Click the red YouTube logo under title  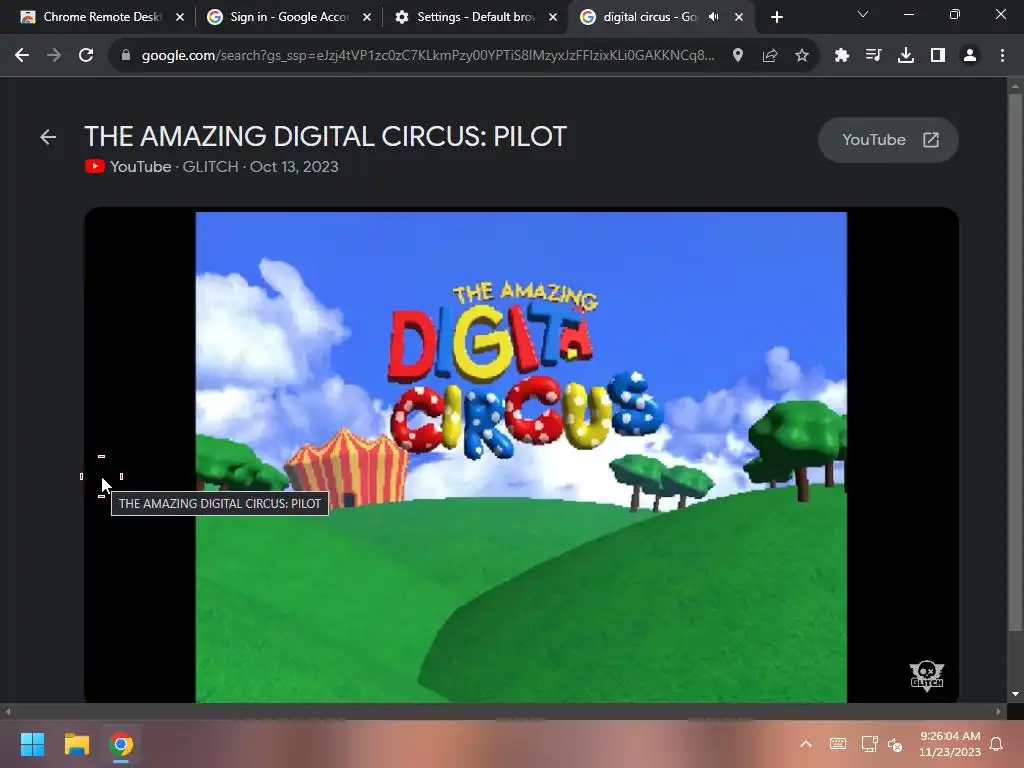click(95, 167)
